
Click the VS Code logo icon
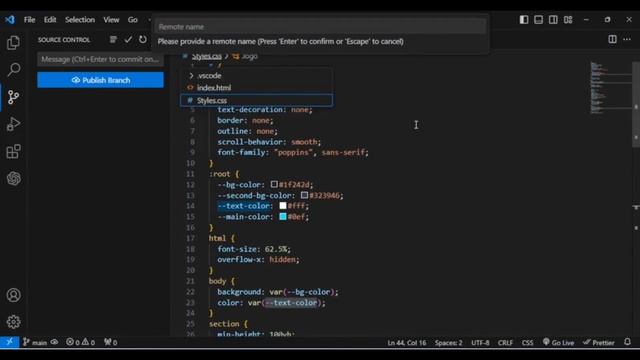click(10, 20)
